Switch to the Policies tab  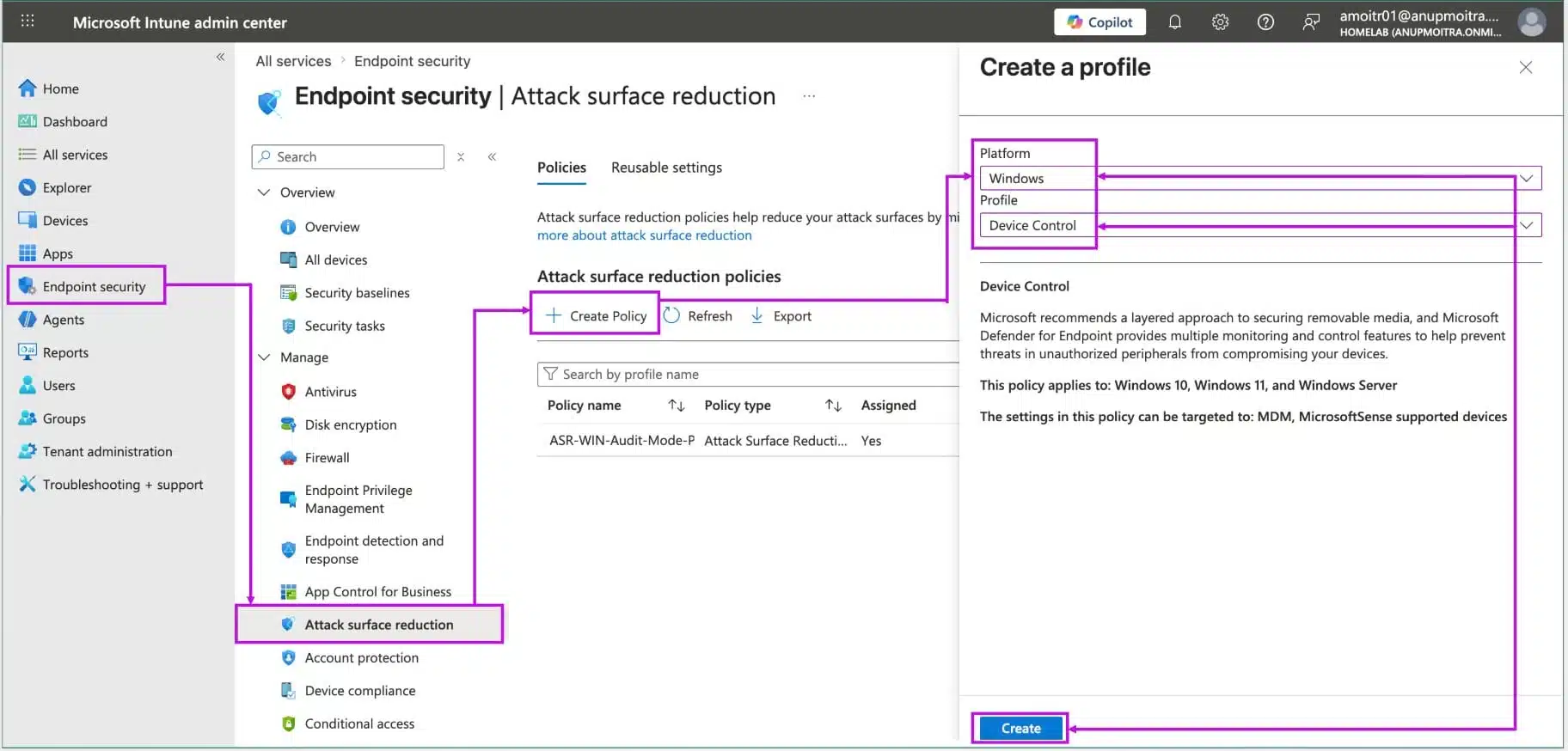(561, 168)
